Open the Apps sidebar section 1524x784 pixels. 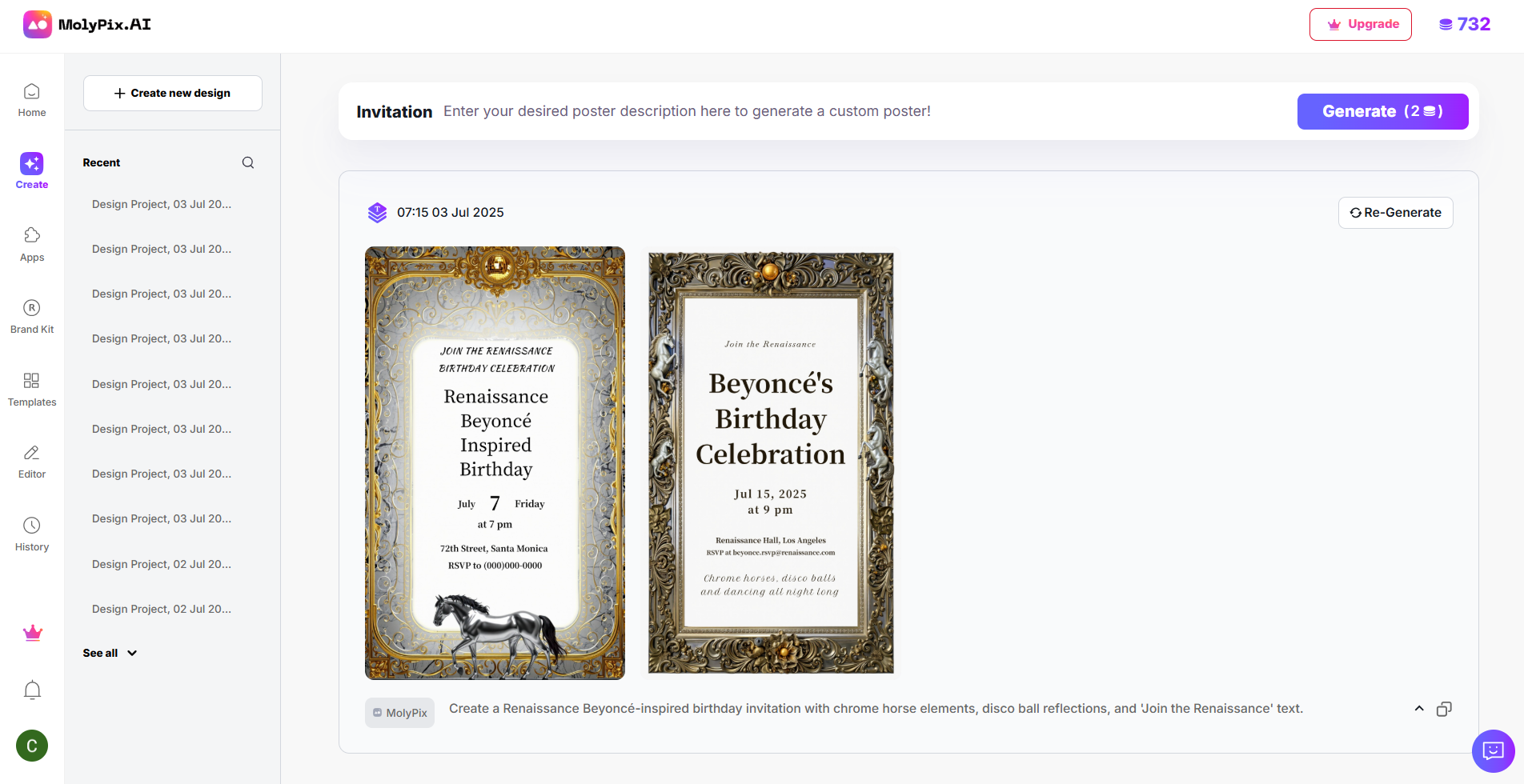[32, 245]
